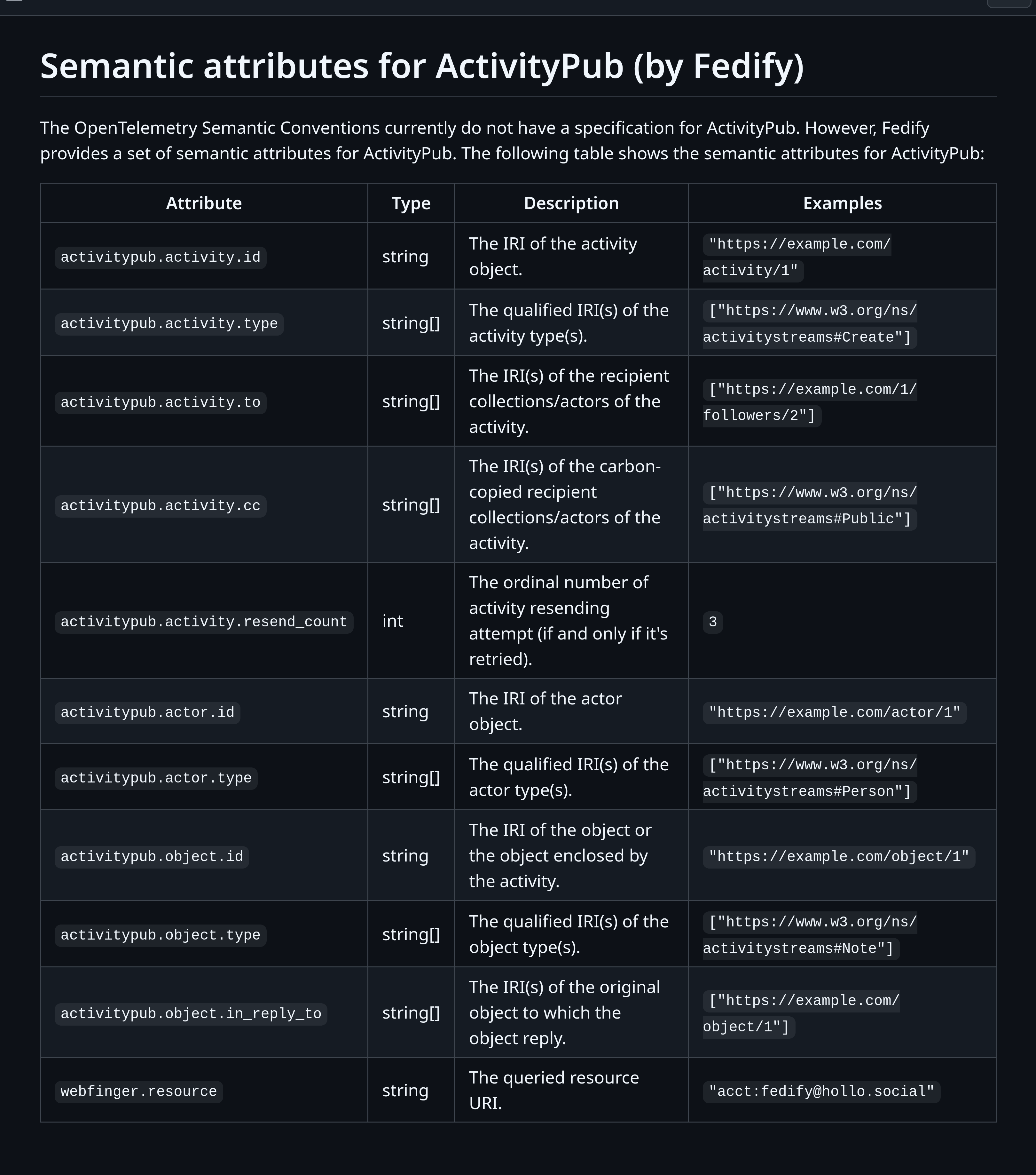Click the activitypub.activity.id attribute code

point(160,257)
